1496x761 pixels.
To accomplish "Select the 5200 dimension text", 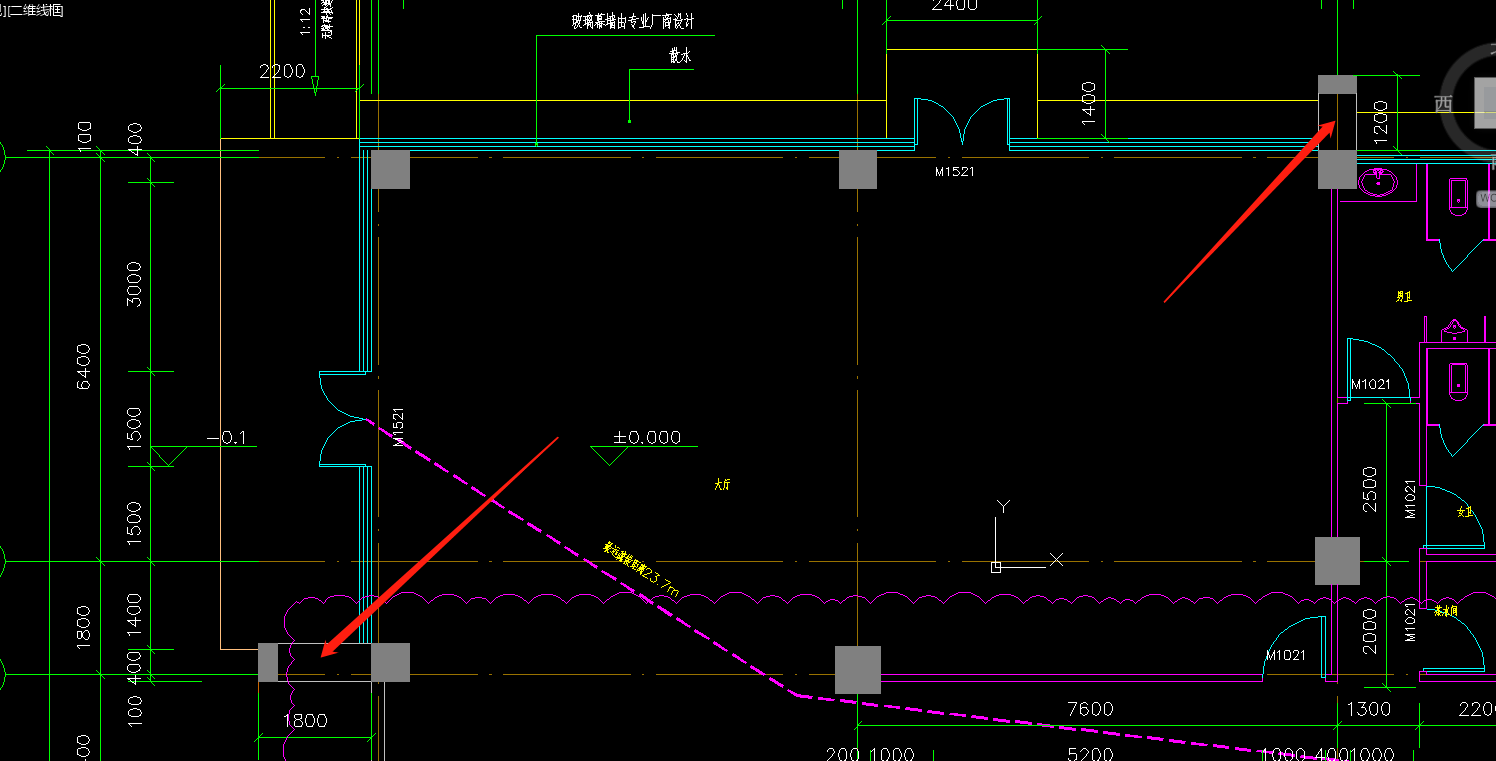I will [x=1090, y=755].
